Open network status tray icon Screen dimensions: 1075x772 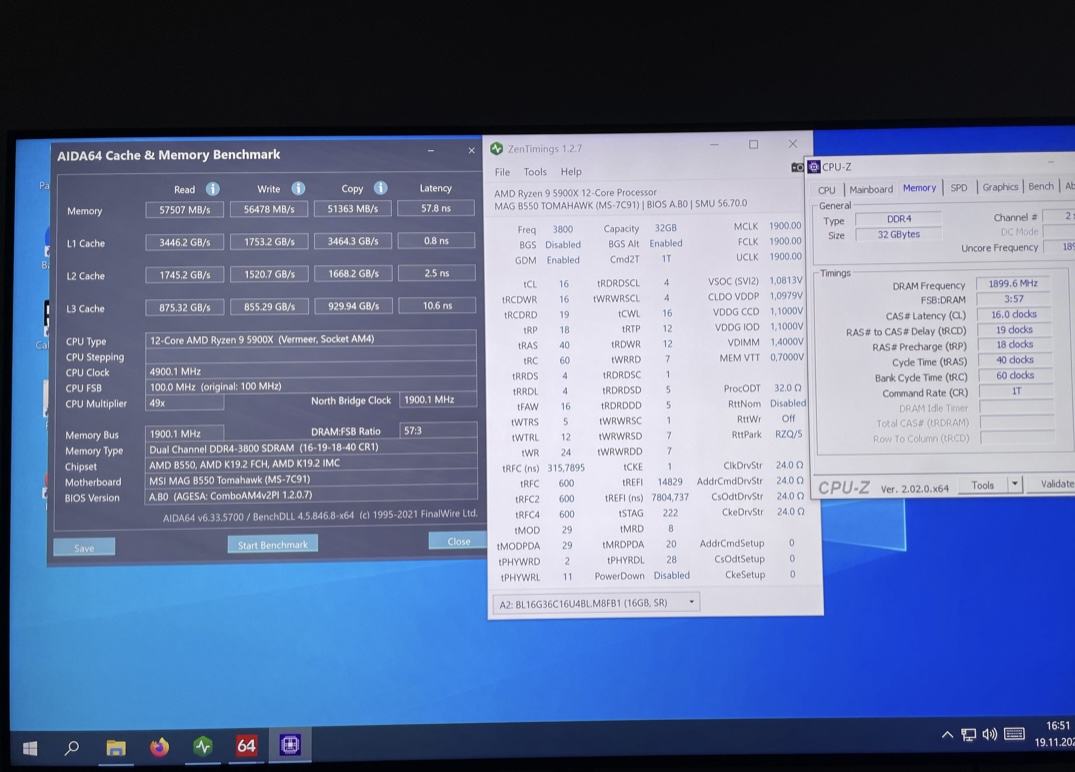968,735
